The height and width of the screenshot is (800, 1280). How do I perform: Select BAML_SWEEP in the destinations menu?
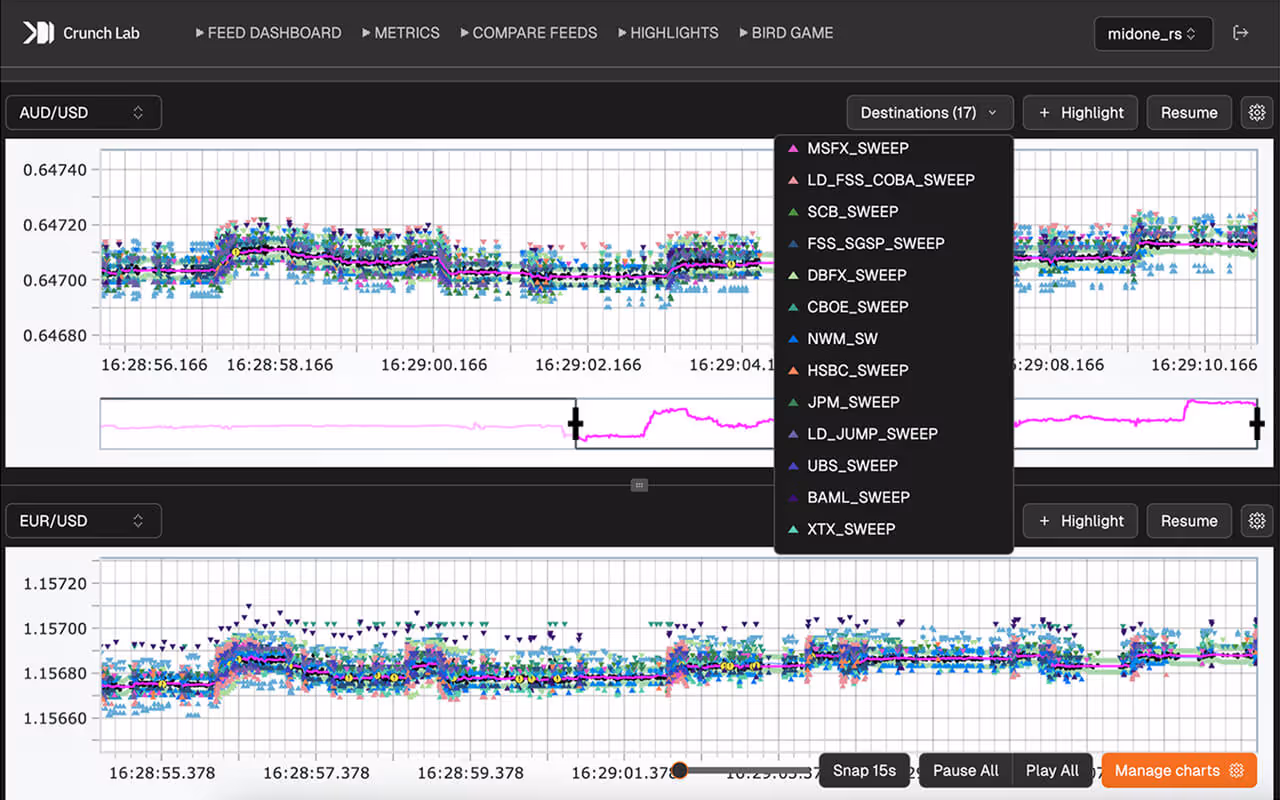894,497
